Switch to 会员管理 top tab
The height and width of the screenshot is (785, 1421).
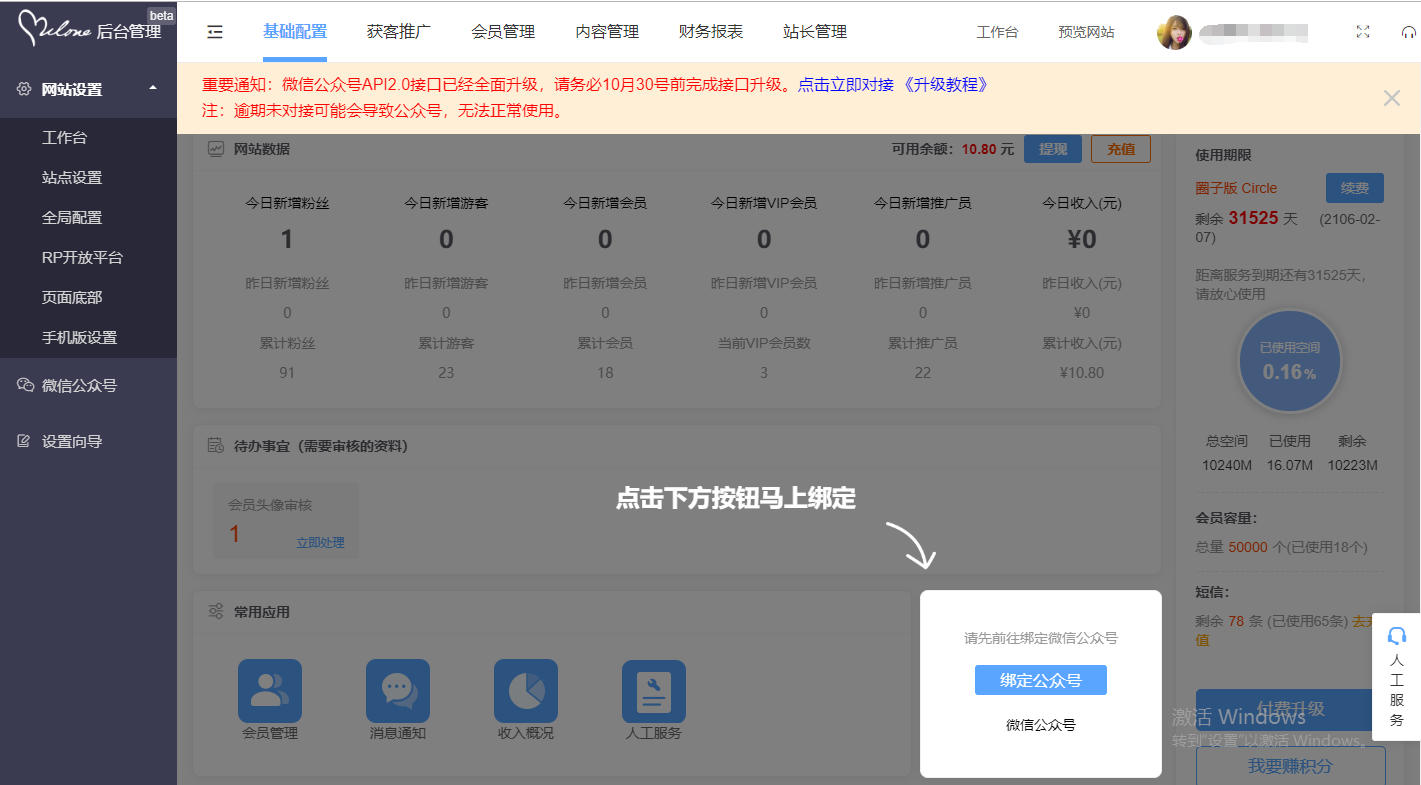click(x=503, y=32)
